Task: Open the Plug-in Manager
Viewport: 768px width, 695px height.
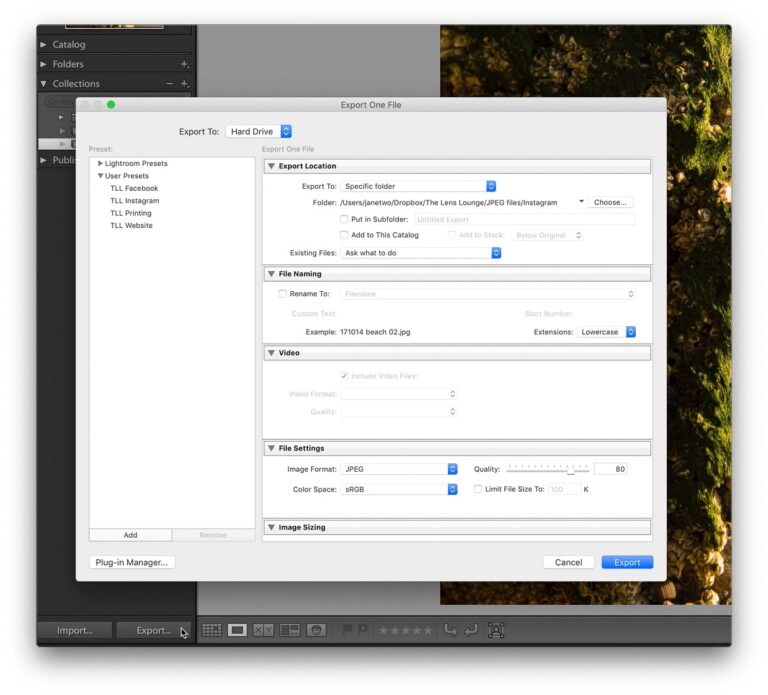Action: tap(132, 562)
